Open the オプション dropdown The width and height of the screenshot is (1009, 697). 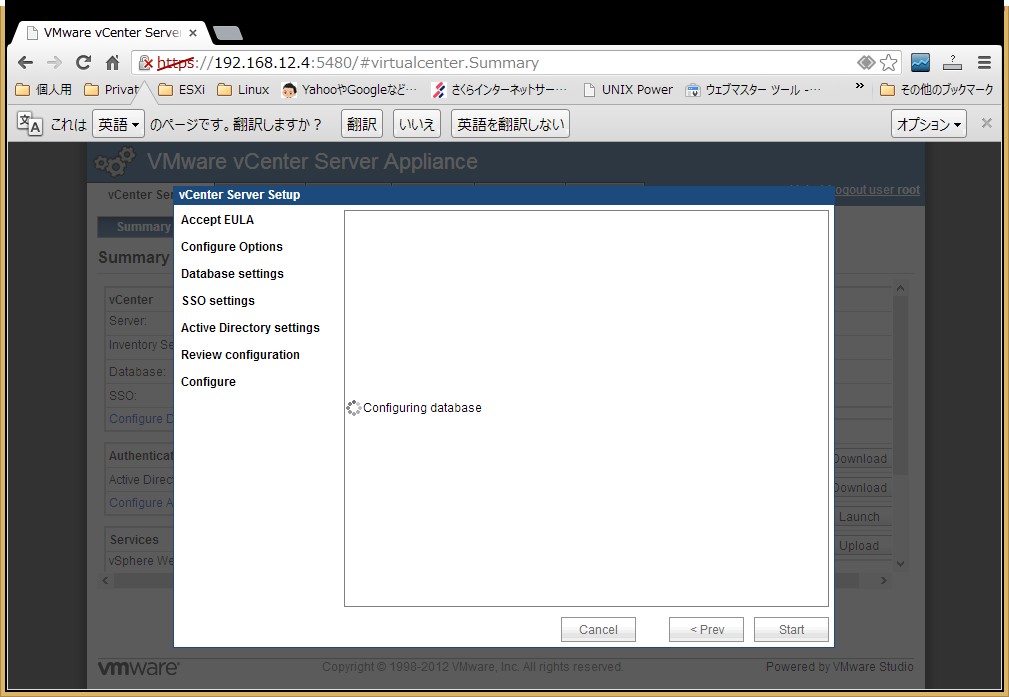point(929,124)
